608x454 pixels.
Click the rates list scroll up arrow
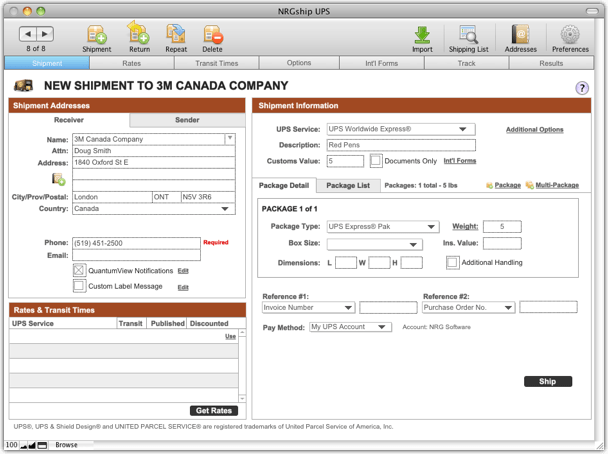pyautogui.click(x=242, y=333)
